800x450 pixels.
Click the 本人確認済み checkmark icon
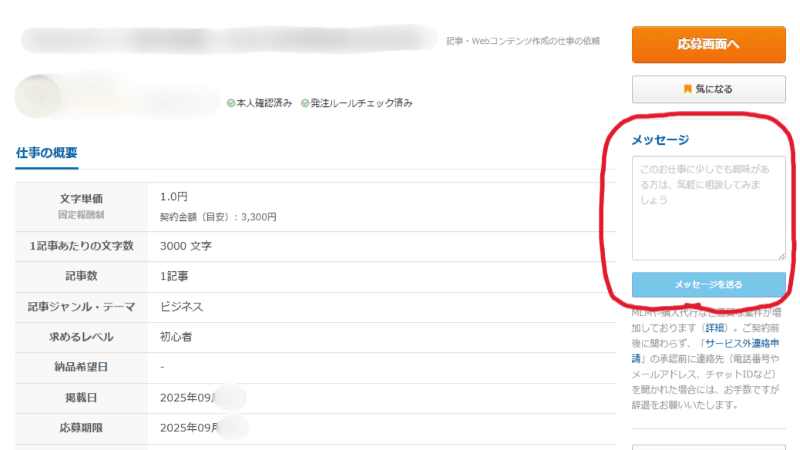coord(231,103)
